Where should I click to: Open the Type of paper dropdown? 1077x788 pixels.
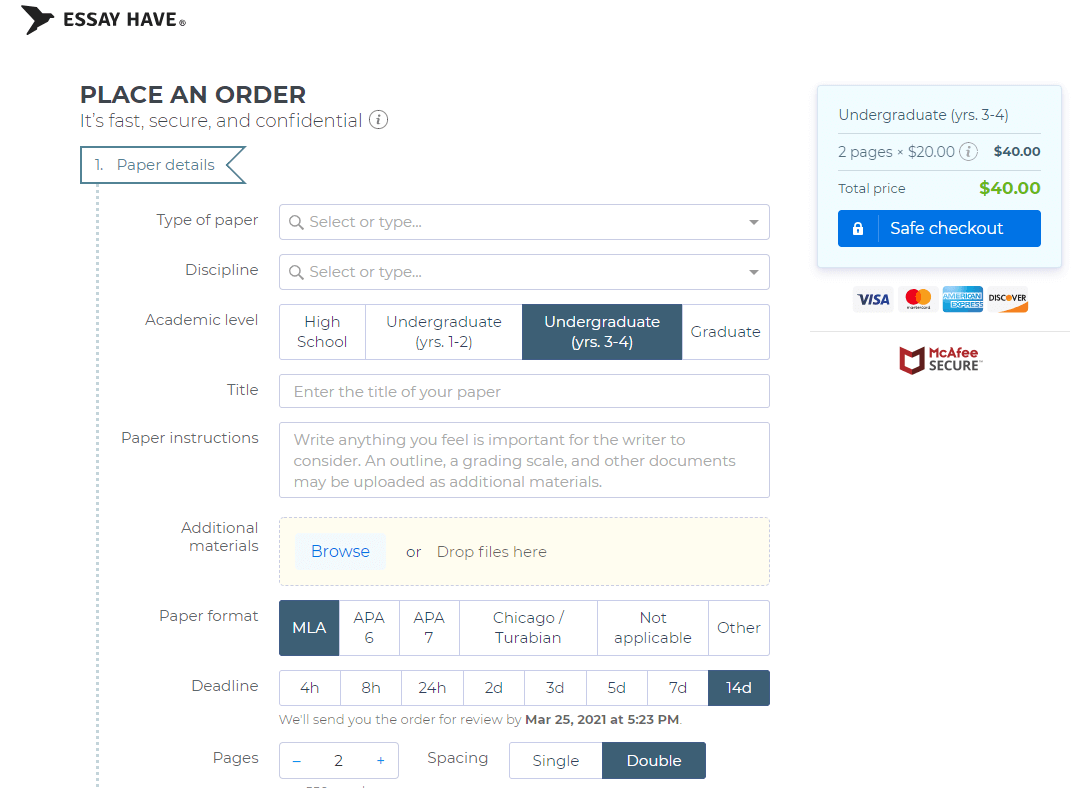(524, 222)
